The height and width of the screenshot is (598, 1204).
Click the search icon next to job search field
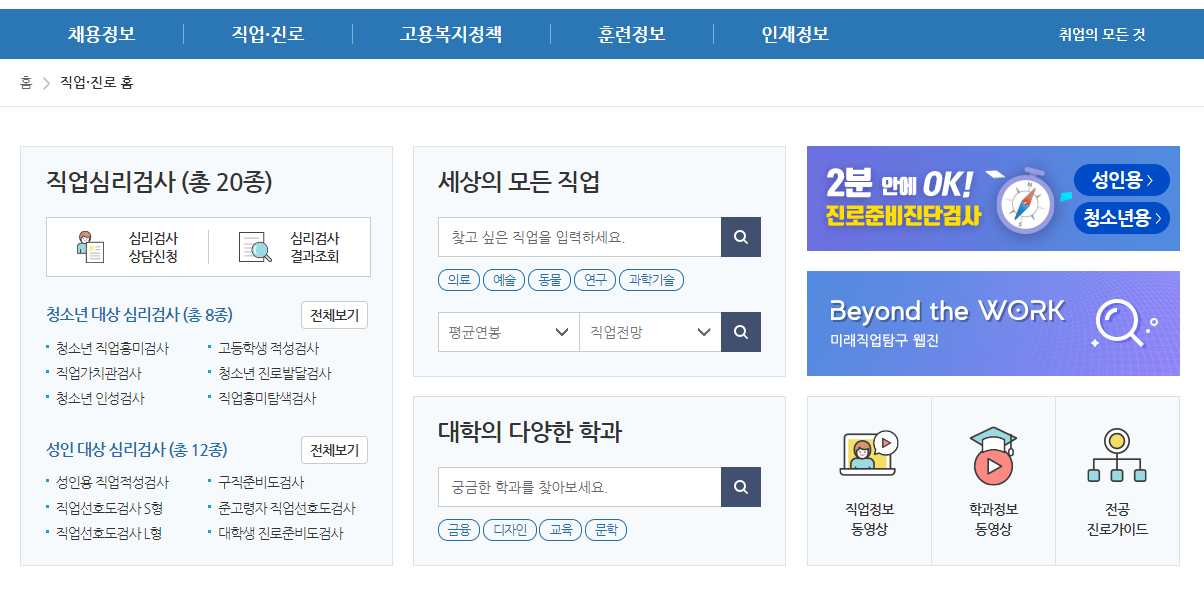pyautogui.click(x=740, y=237)
